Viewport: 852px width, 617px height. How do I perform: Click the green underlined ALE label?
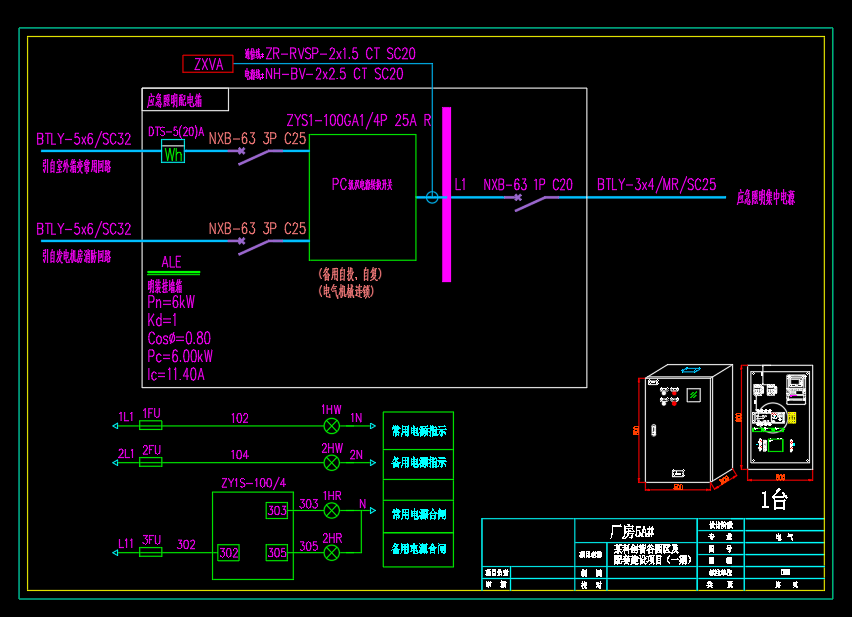coord(172,262)
